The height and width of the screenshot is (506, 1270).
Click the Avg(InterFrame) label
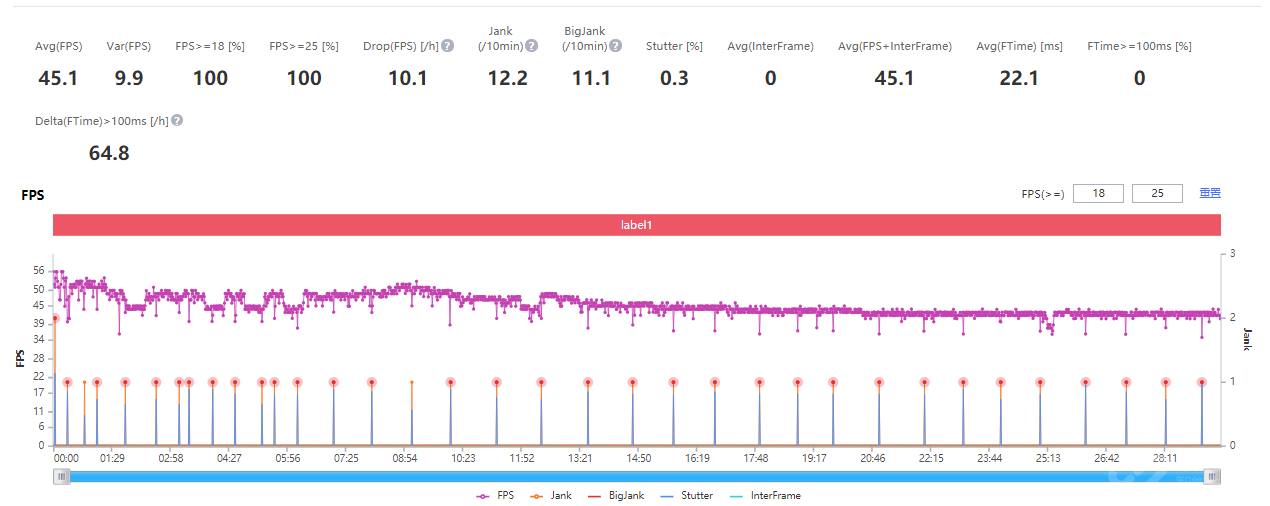pyautogui.click(x=770, y=46)
